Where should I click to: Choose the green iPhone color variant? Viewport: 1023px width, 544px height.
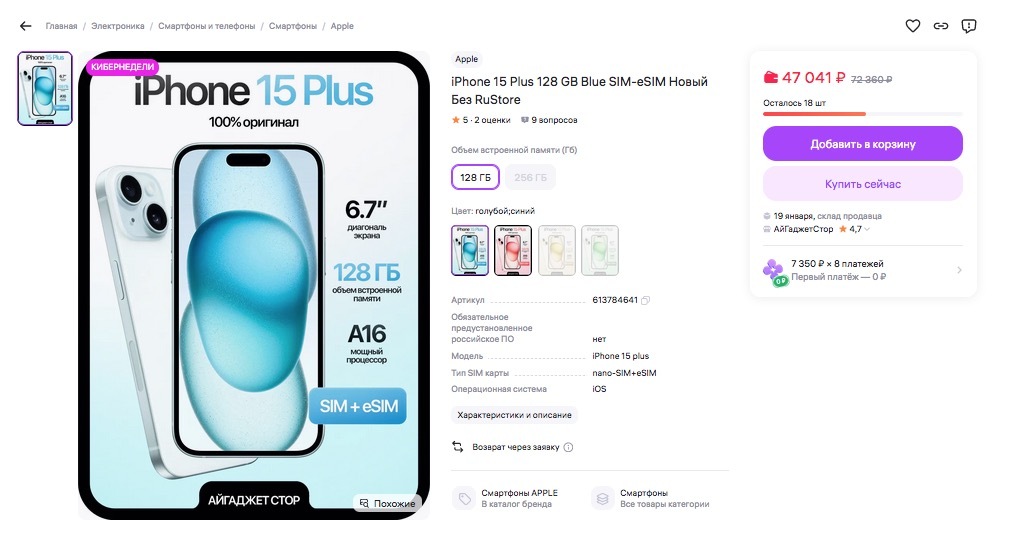coord(600,250)
